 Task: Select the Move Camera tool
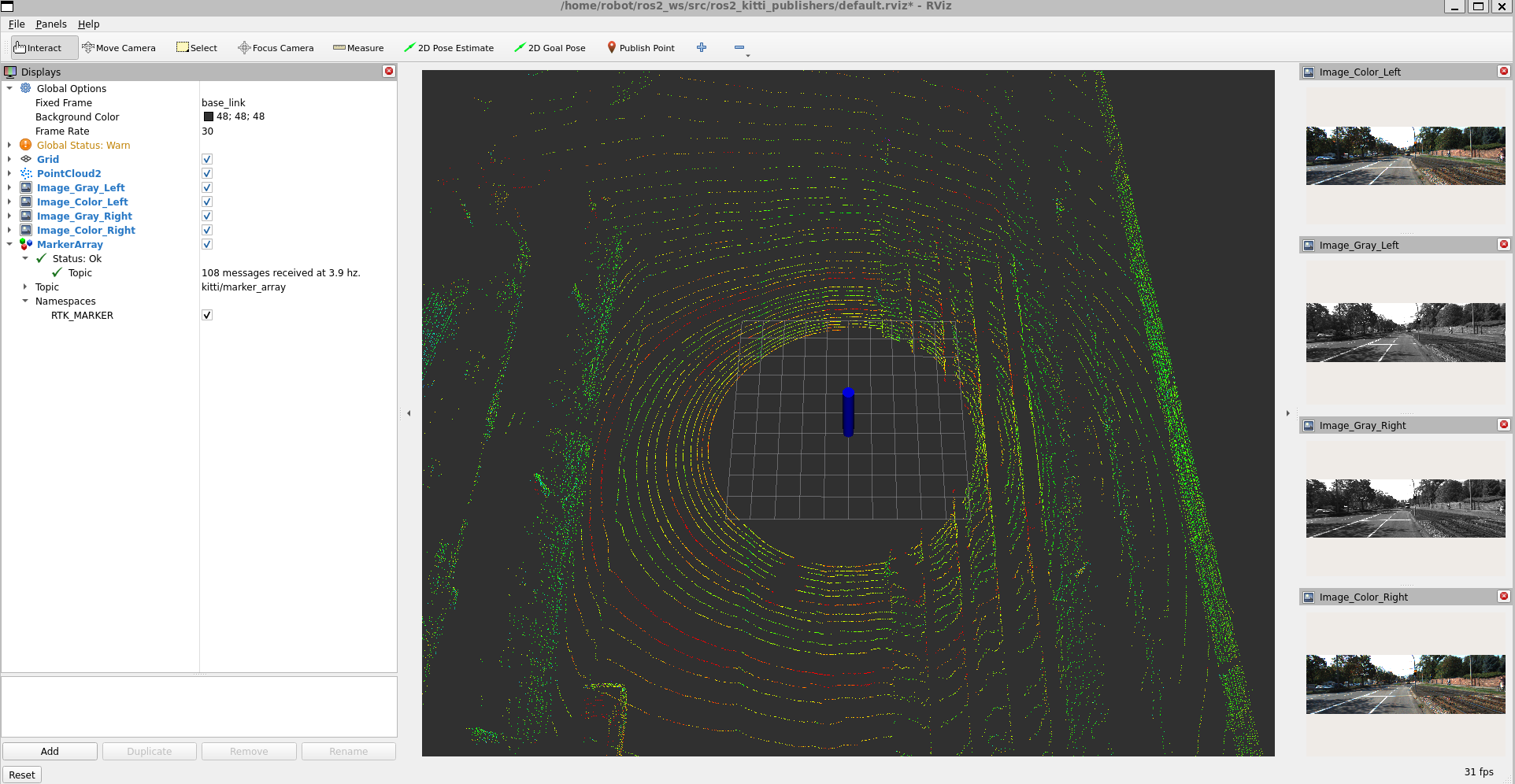pos(119,48)
